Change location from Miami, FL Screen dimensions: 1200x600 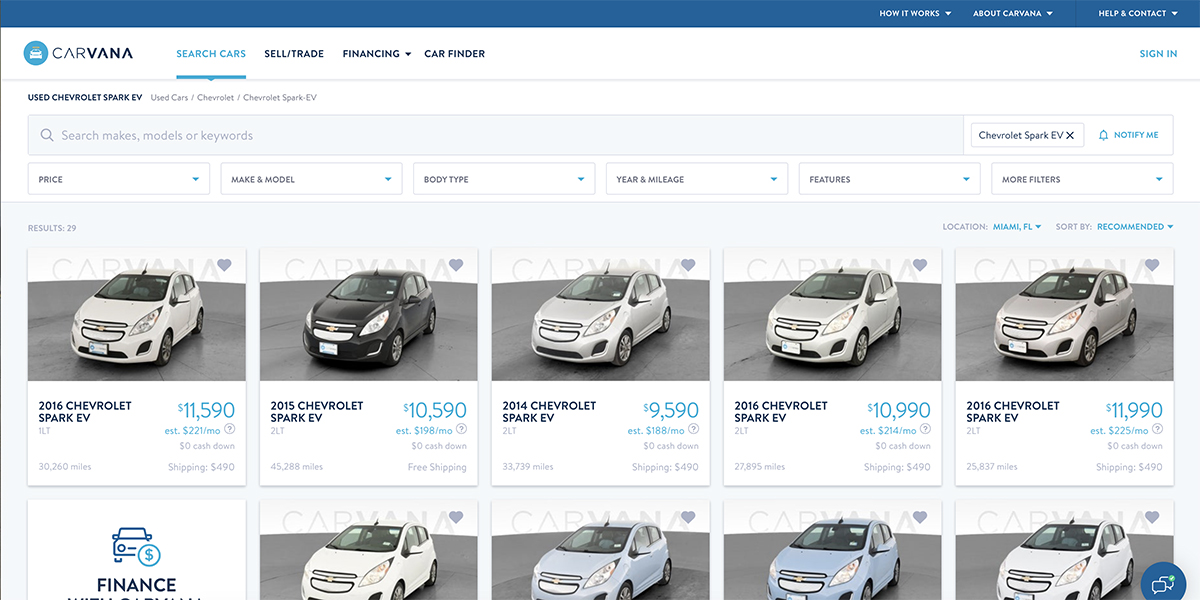pyautogui.click(x=1017, y=227)
